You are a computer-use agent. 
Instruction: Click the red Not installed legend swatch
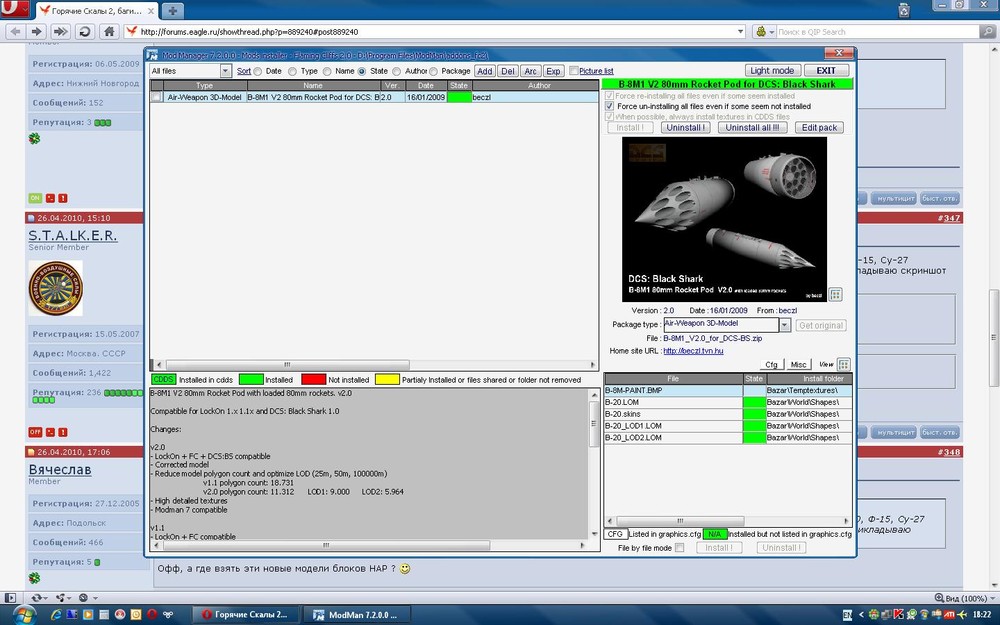point(313,379)
